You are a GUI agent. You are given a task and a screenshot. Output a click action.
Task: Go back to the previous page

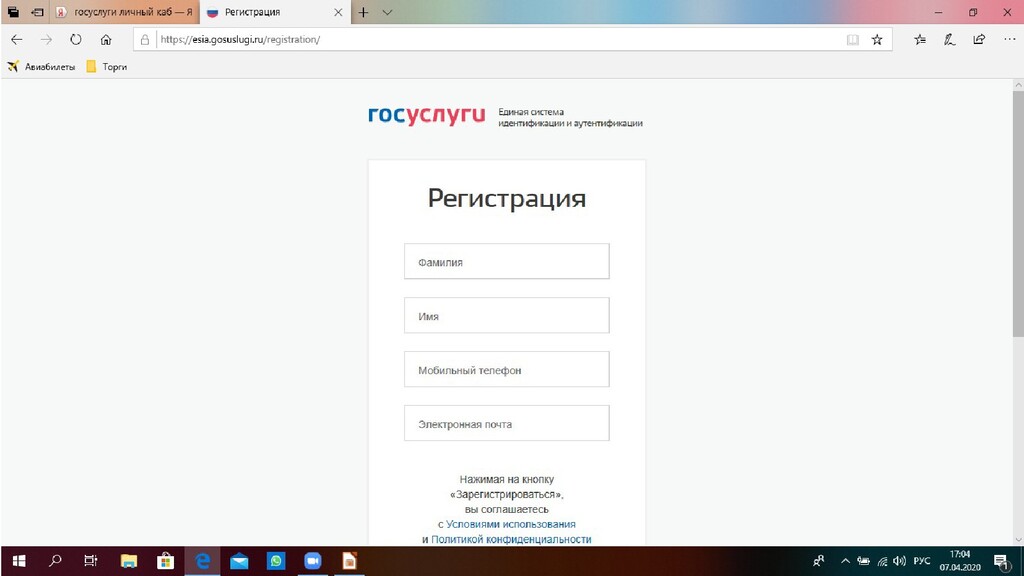pyautogui.click(x=16, y=40)
